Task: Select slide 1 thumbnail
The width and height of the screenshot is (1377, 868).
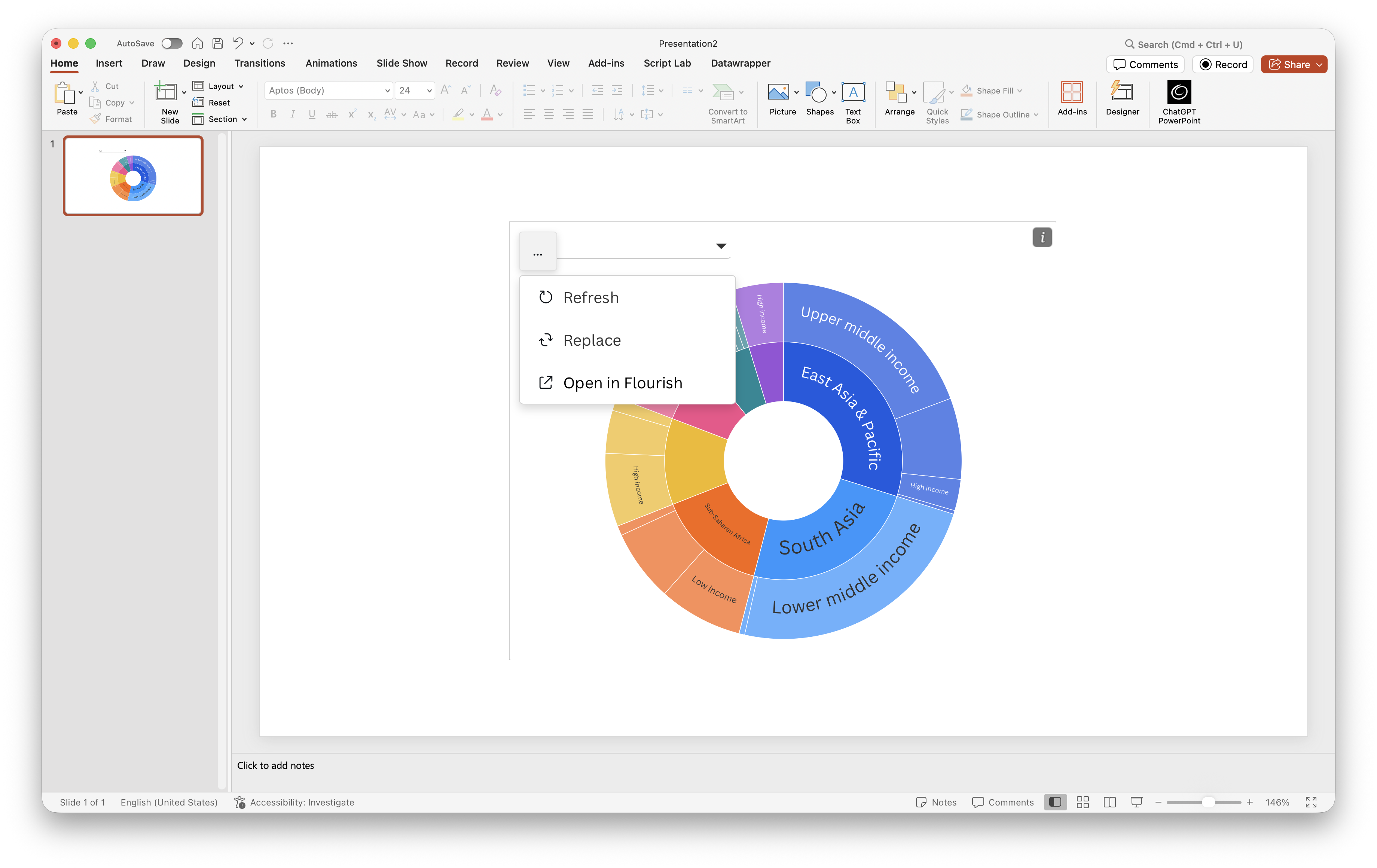Action: coord(133,176)
